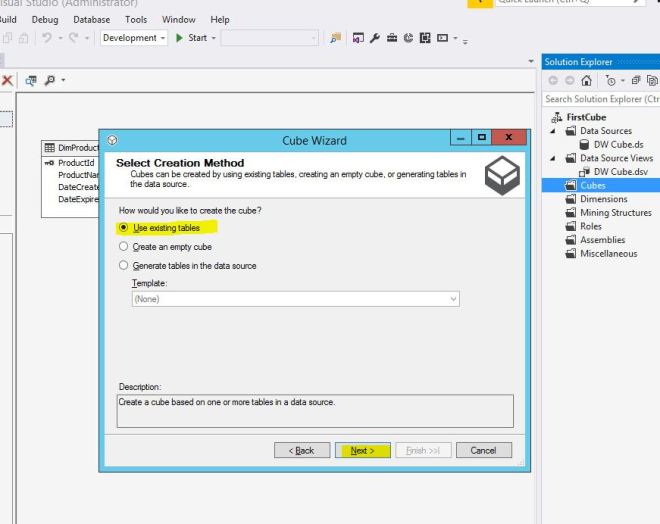Click the Search Solution Explorer field
This screenshot has width=660, height=524.
point(600,99)
